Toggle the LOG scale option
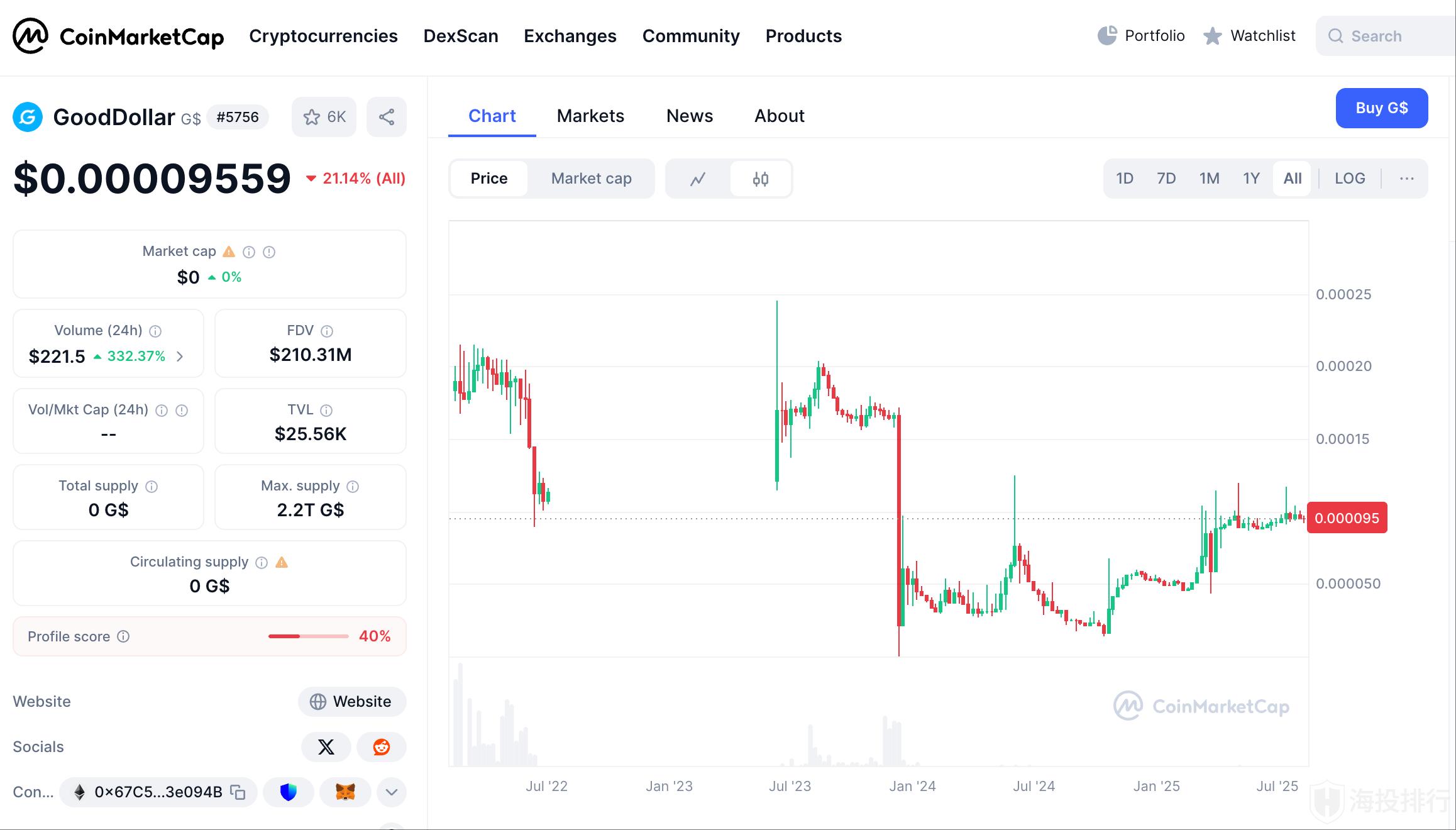Screen dimensions: 1456x830 [x=1350, y=179]
